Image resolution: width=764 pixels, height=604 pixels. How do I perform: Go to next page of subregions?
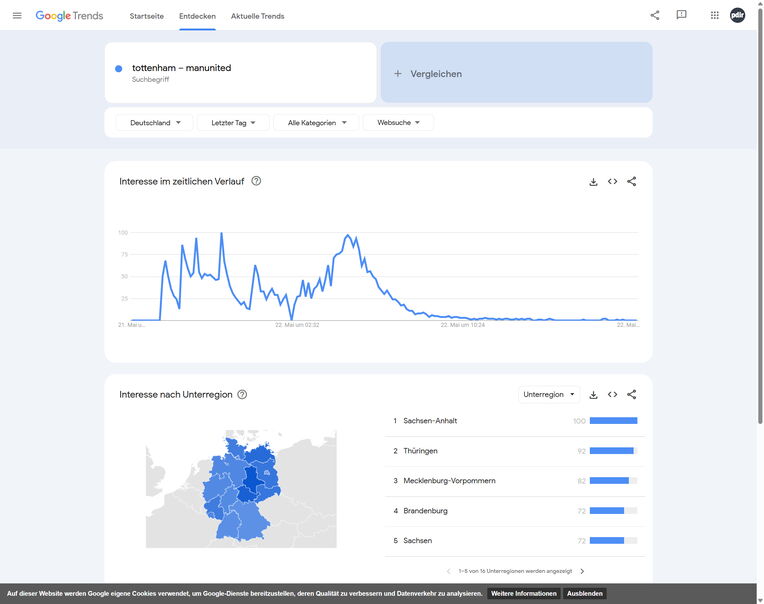582,571
